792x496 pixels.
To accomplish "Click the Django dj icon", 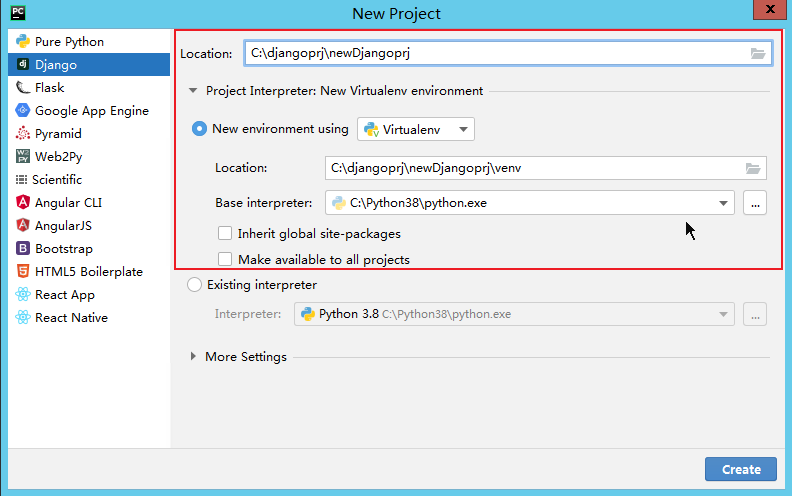I will (x=23, y=64).
